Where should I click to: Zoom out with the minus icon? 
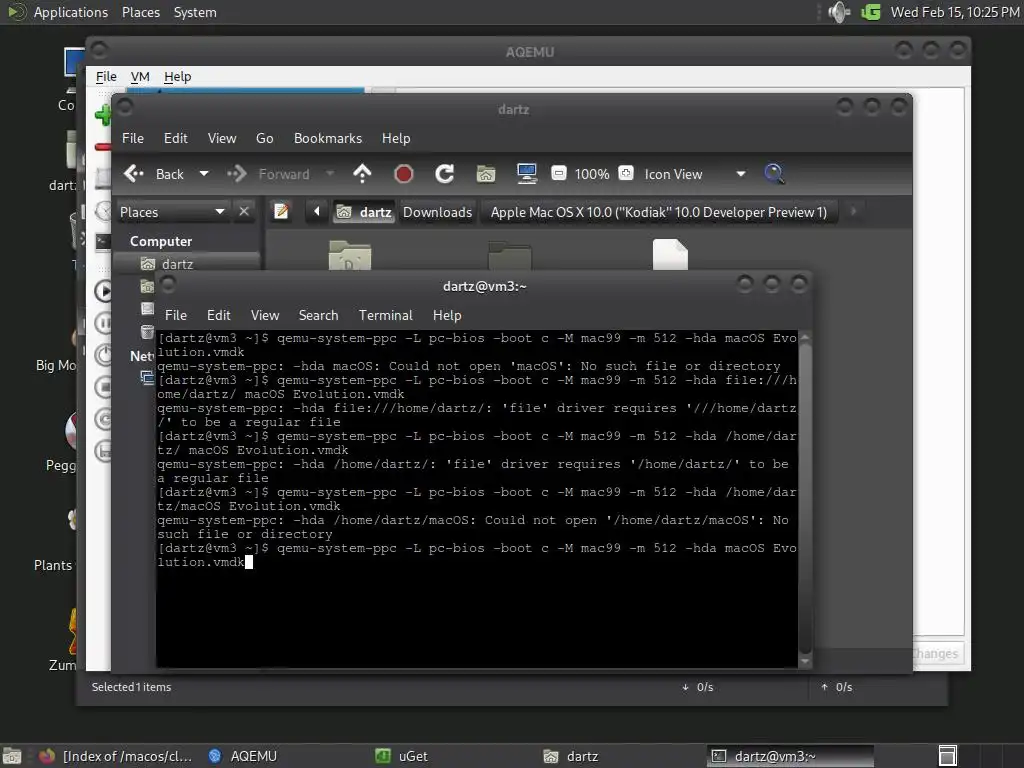coord(558,174)
